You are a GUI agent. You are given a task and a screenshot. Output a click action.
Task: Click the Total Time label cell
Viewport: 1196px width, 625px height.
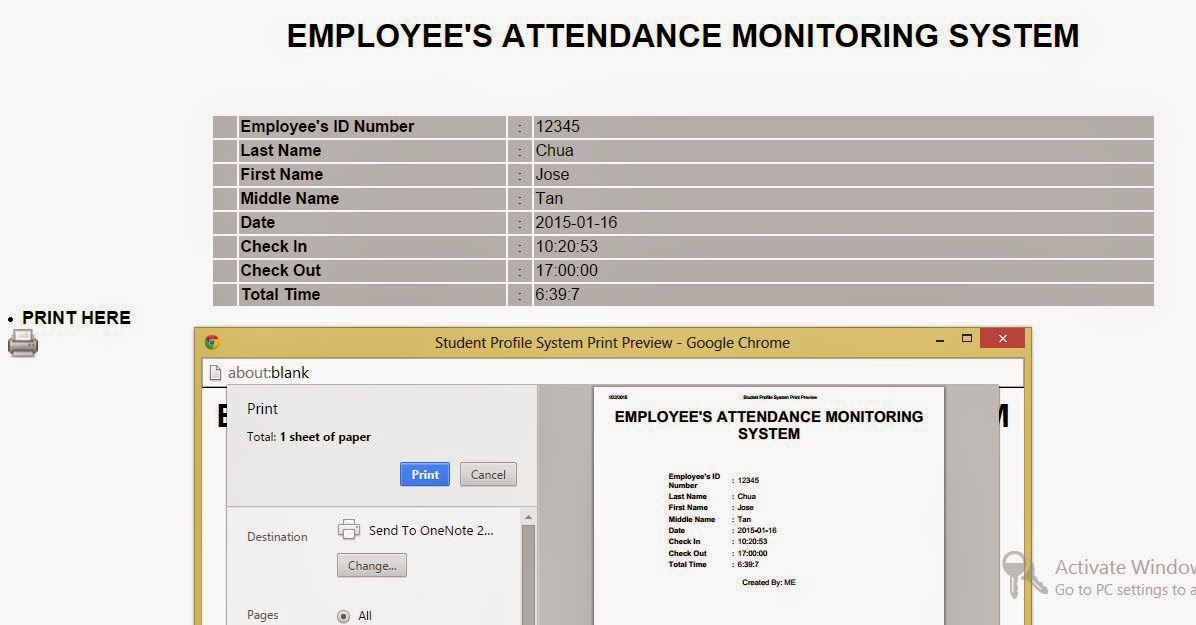(x=372, y=295)
